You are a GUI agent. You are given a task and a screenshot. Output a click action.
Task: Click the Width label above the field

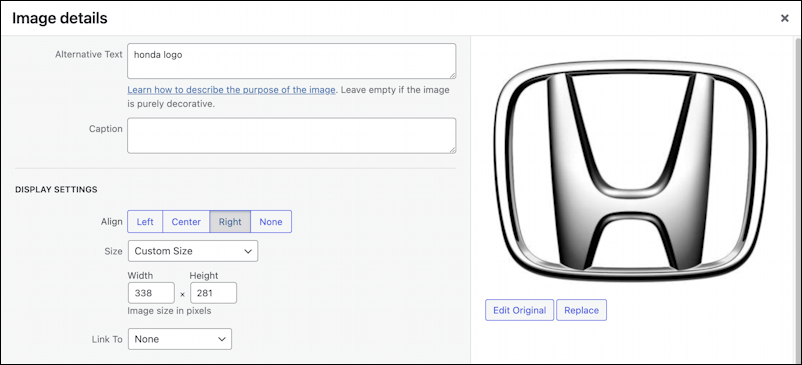pyautogui.click(x=140, y=276)
